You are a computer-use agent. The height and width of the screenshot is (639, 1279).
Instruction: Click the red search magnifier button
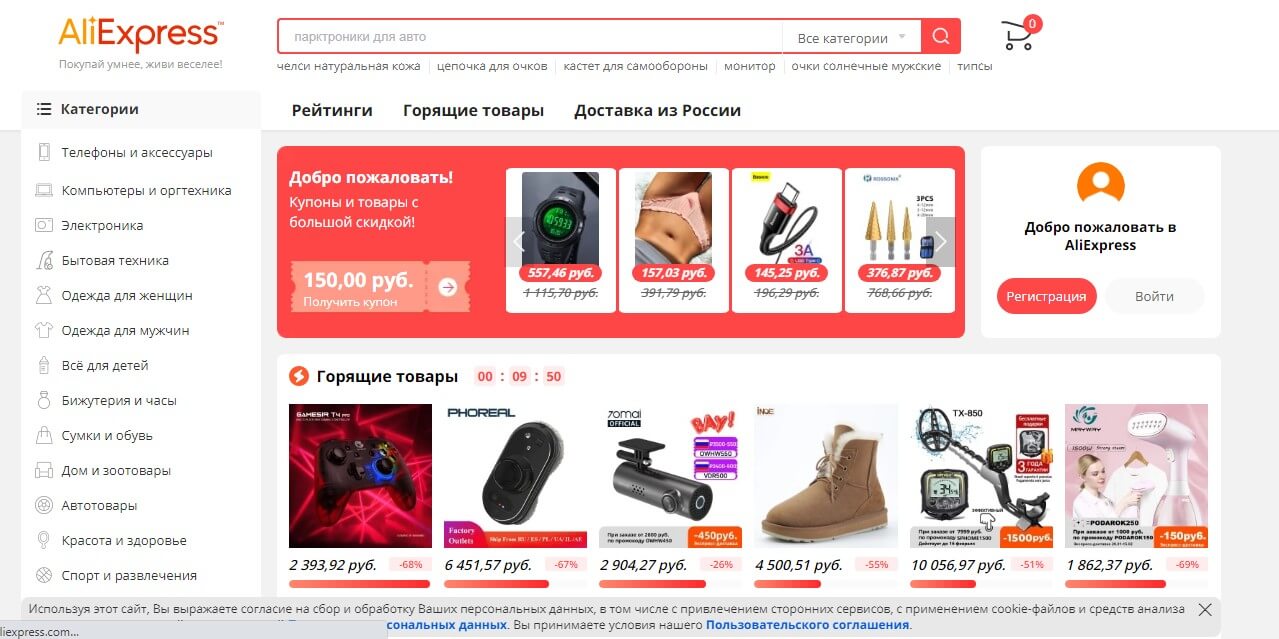940,37
